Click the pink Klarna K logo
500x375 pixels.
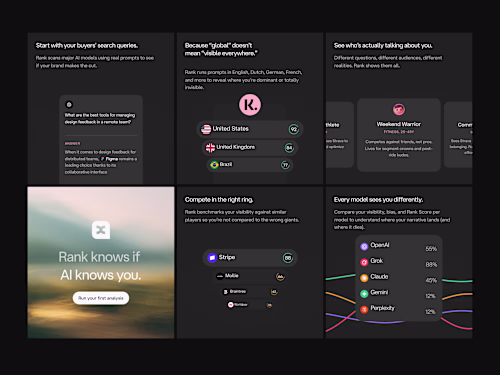(x=250, y=105)
